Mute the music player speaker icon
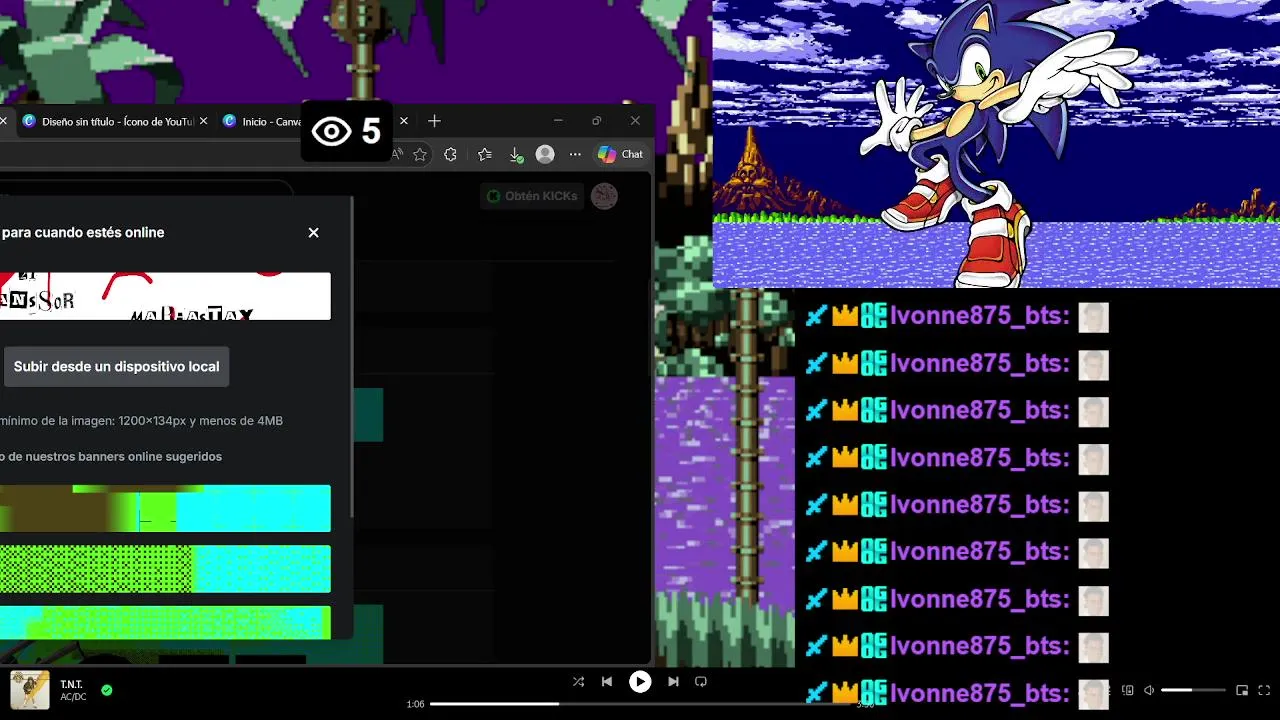Image resolution: width=1280 pixels, height=720 pixels. 1149,690
